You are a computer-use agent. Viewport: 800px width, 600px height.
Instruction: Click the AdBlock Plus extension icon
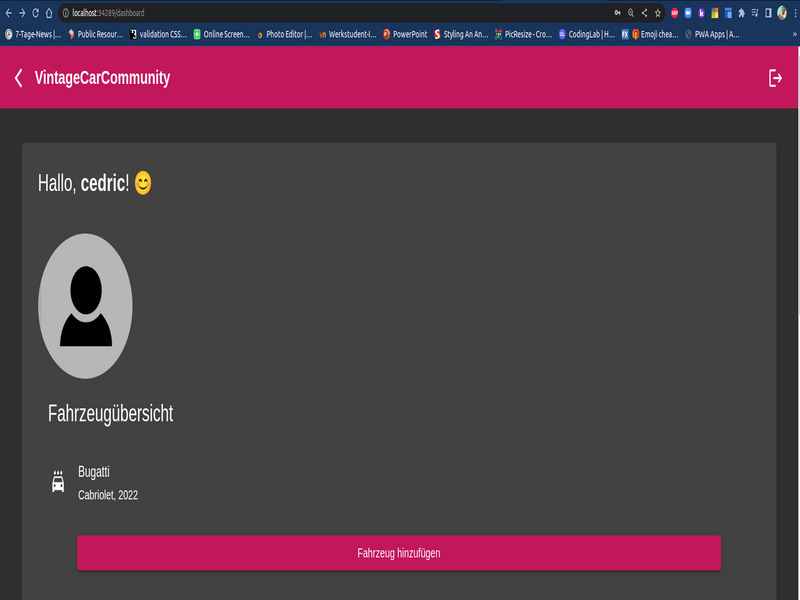point(674,13)
